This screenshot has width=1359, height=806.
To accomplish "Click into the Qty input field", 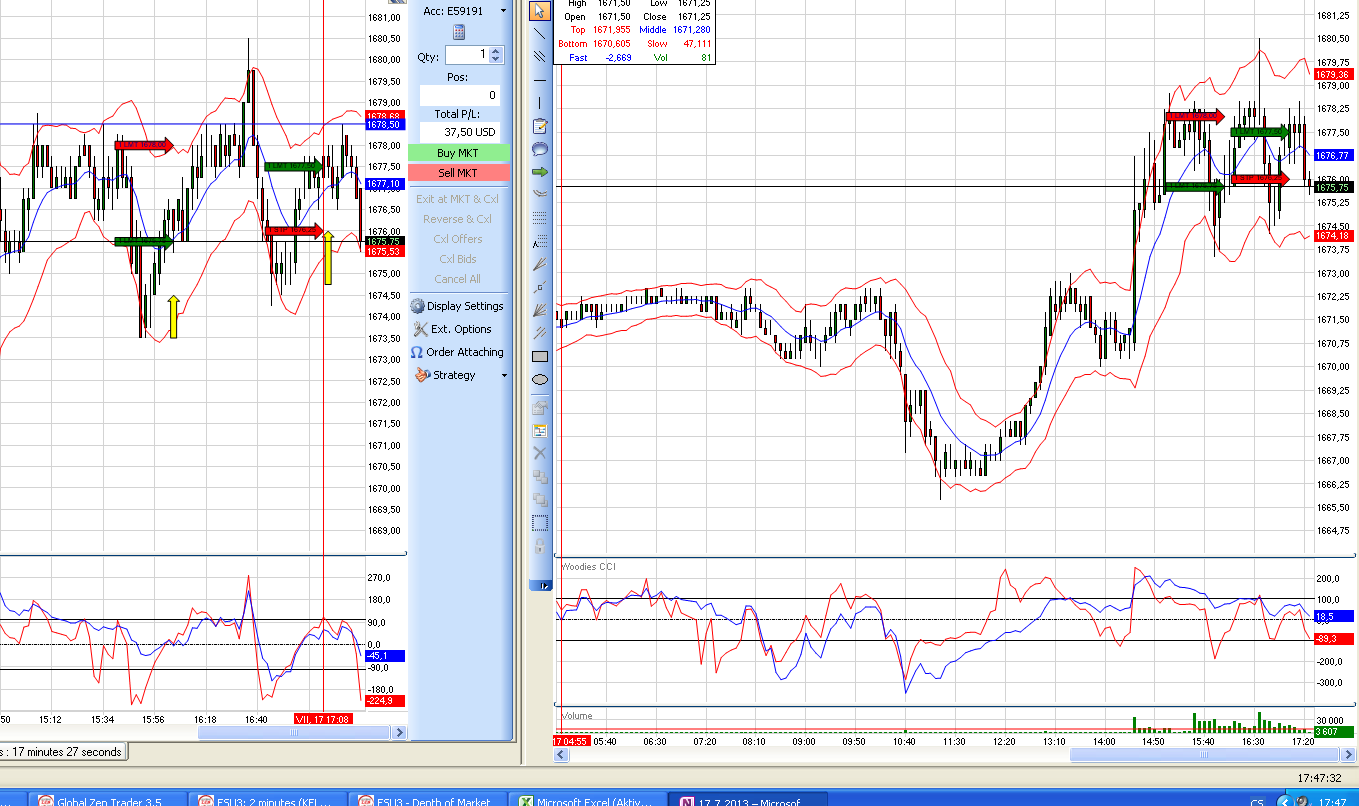I will tap(467, 55).
